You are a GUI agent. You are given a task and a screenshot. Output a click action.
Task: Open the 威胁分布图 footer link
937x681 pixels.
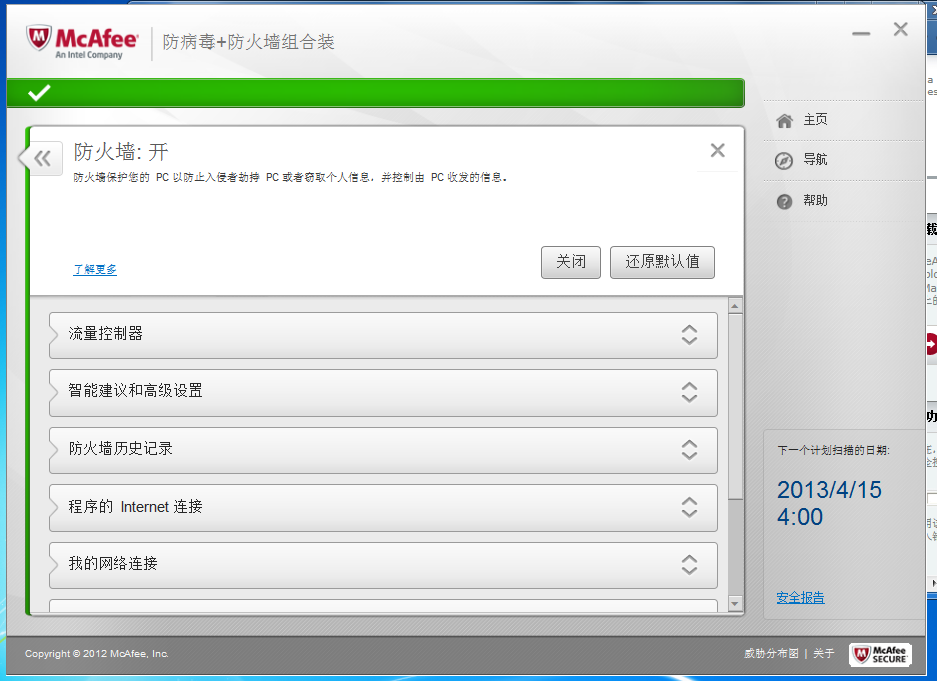click(771, 654)
